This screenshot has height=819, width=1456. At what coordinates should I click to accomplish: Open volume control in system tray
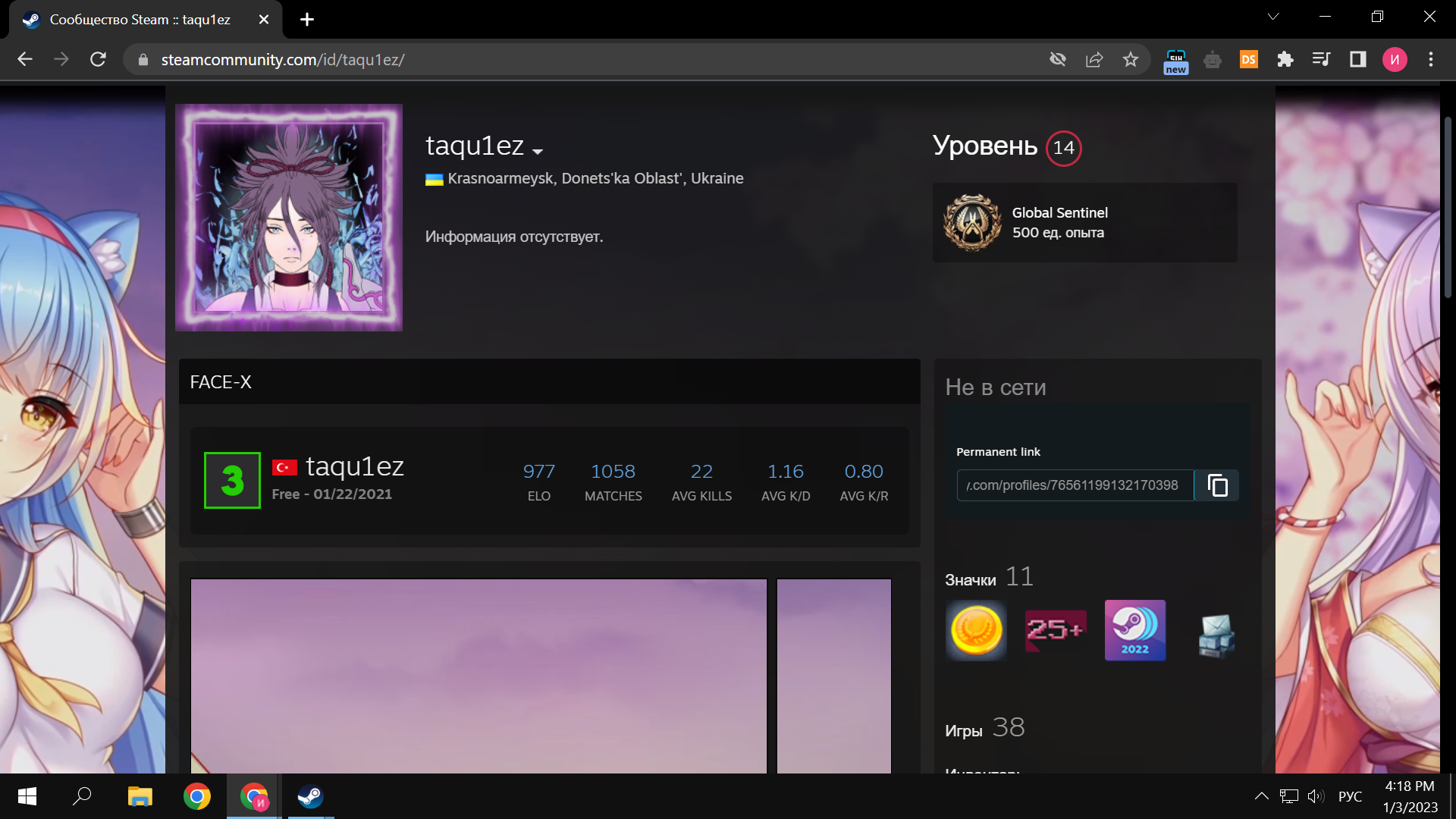(x=1316, y=796)
